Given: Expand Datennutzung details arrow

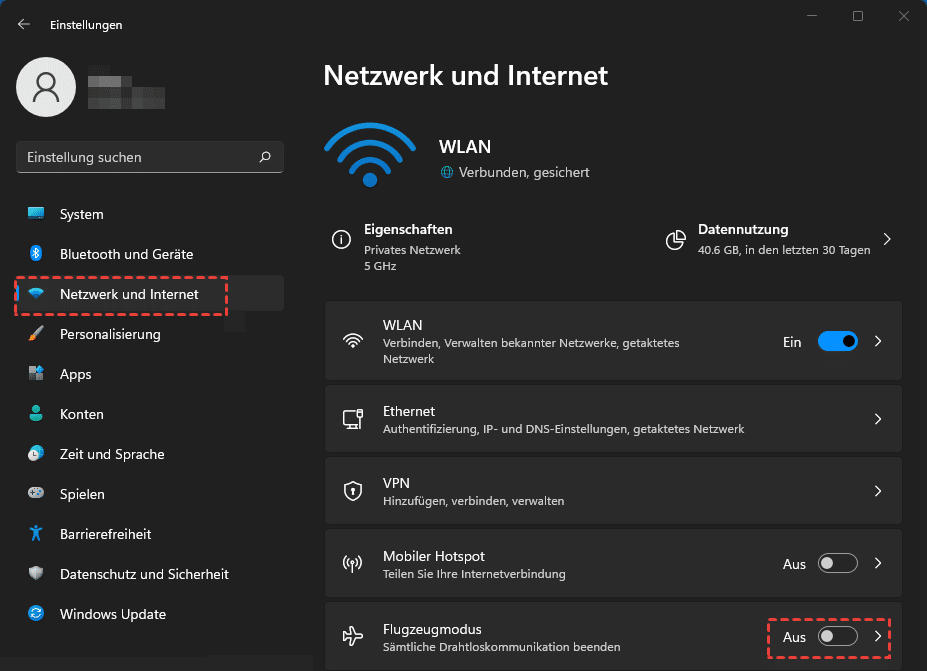Looking at the screenshot, I should [886, 240].
